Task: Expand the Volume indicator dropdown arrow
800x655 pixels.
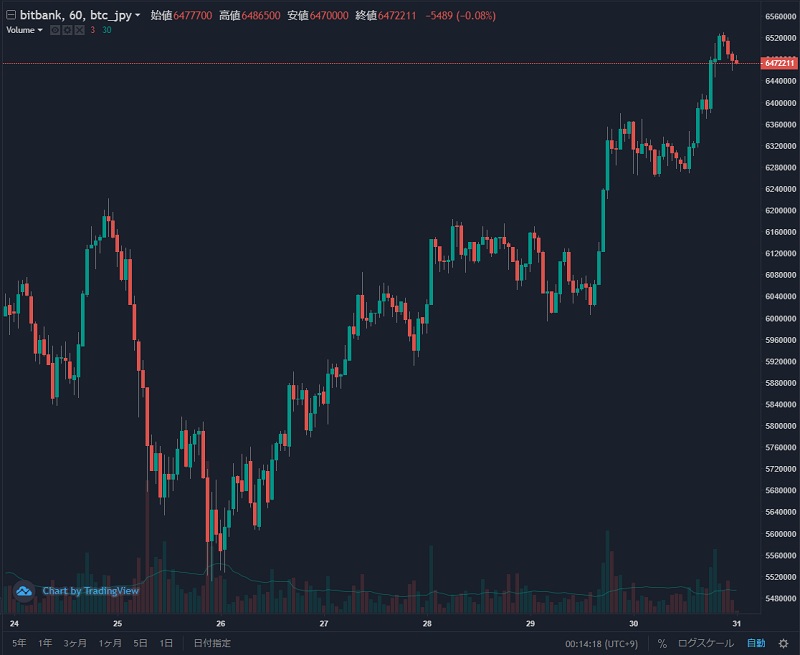Action: (x=40, y=30)
